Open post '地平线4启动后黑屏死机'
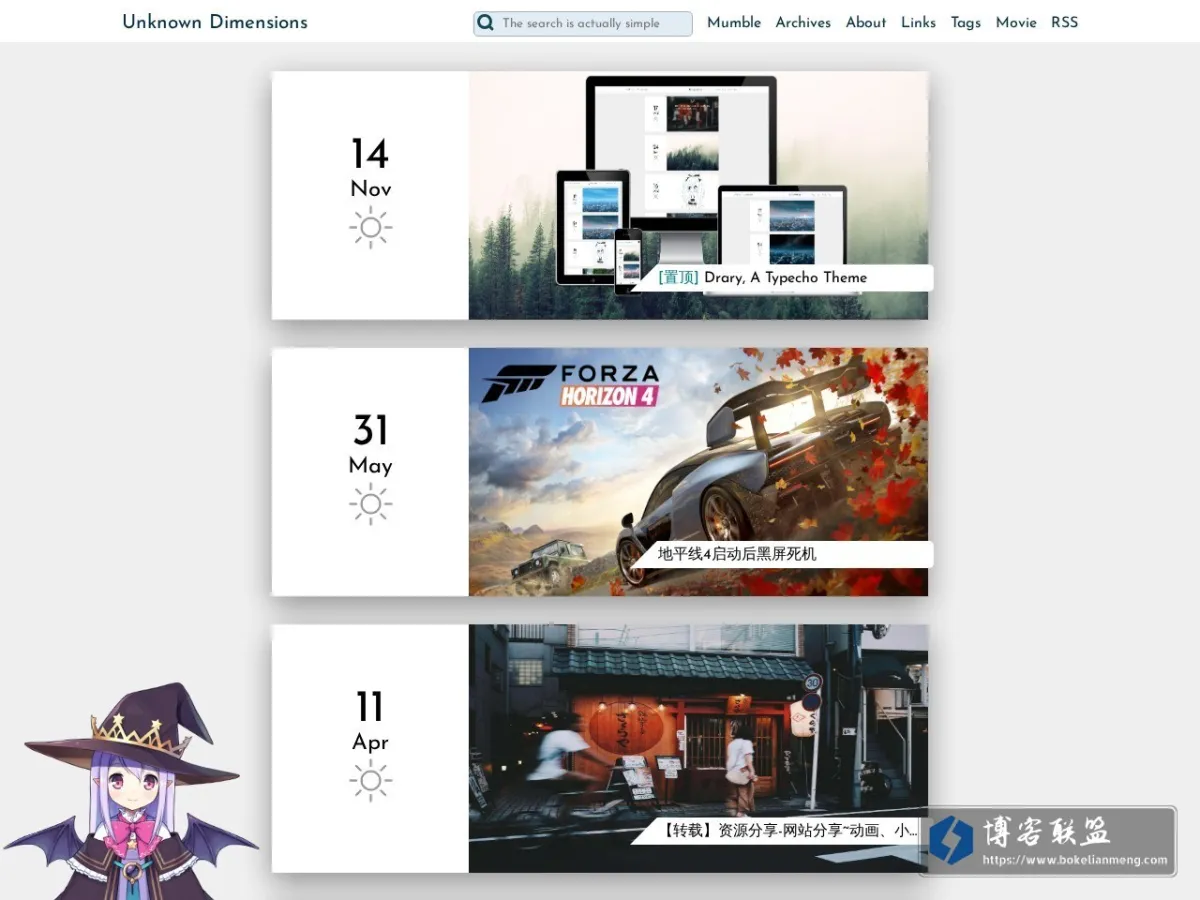 pyautogui.click(x=737, y=554)
